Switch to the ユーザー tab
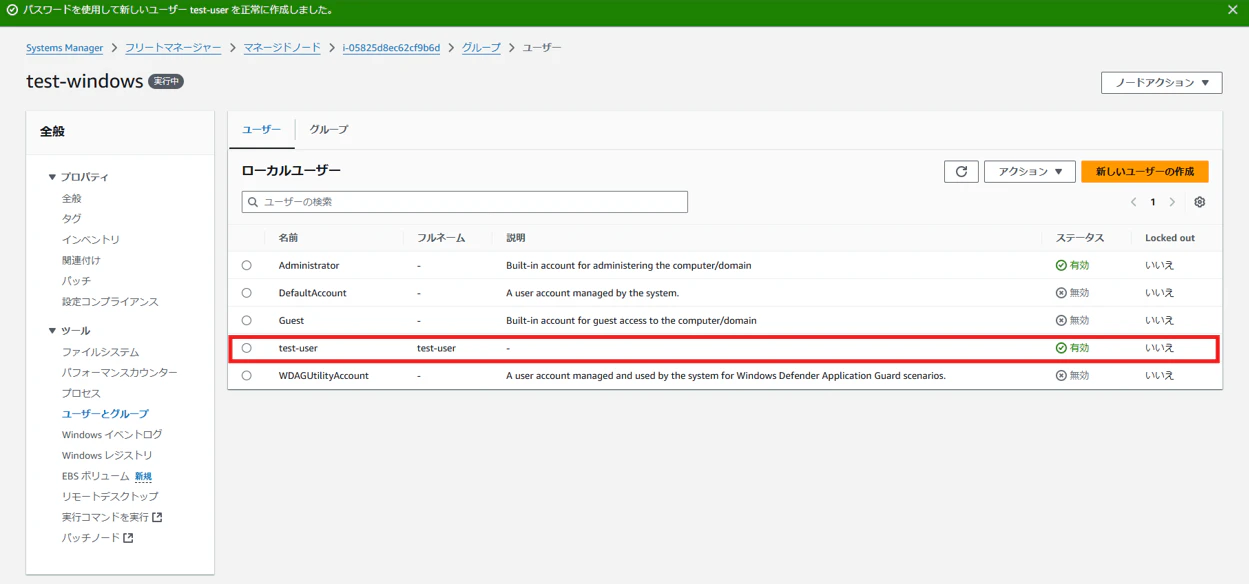 262,130
